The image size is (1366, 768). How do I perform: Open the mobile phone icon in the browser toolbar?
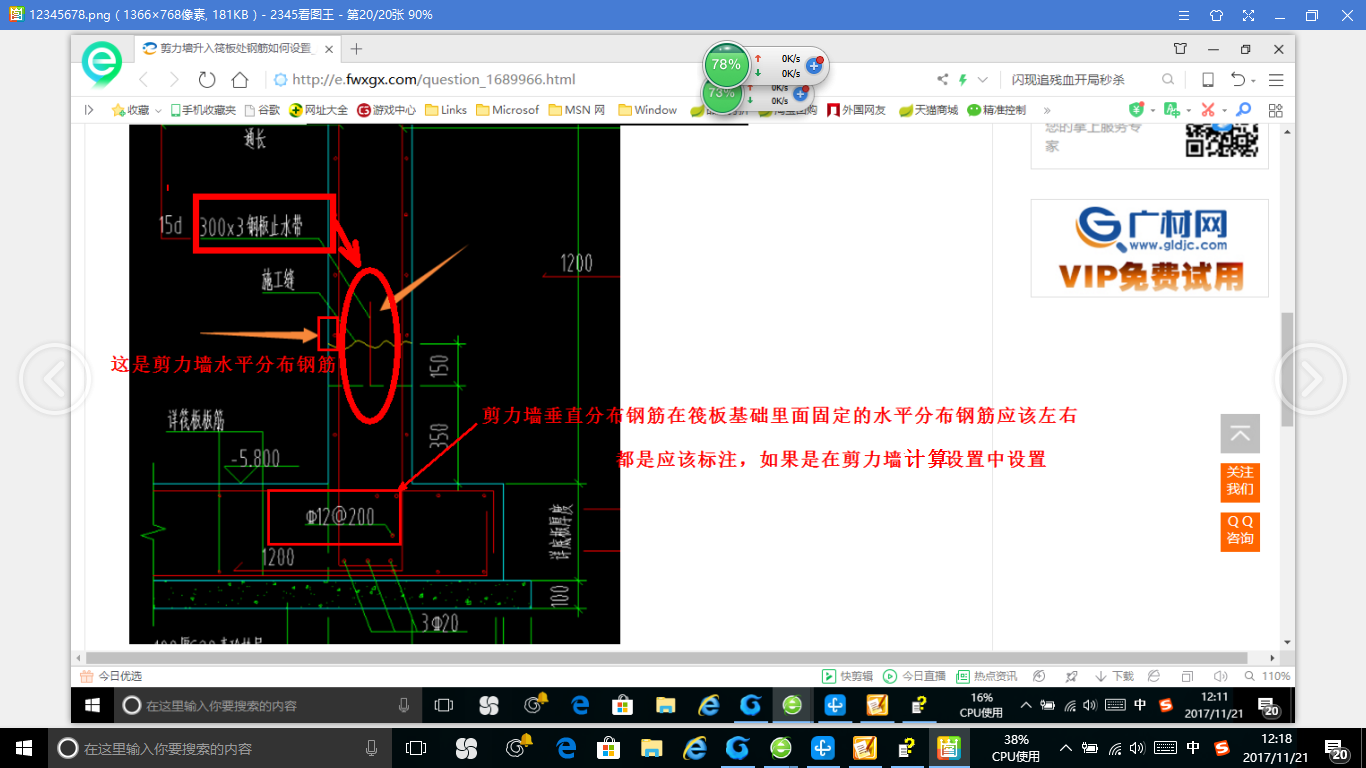(x=1207, y=79)
